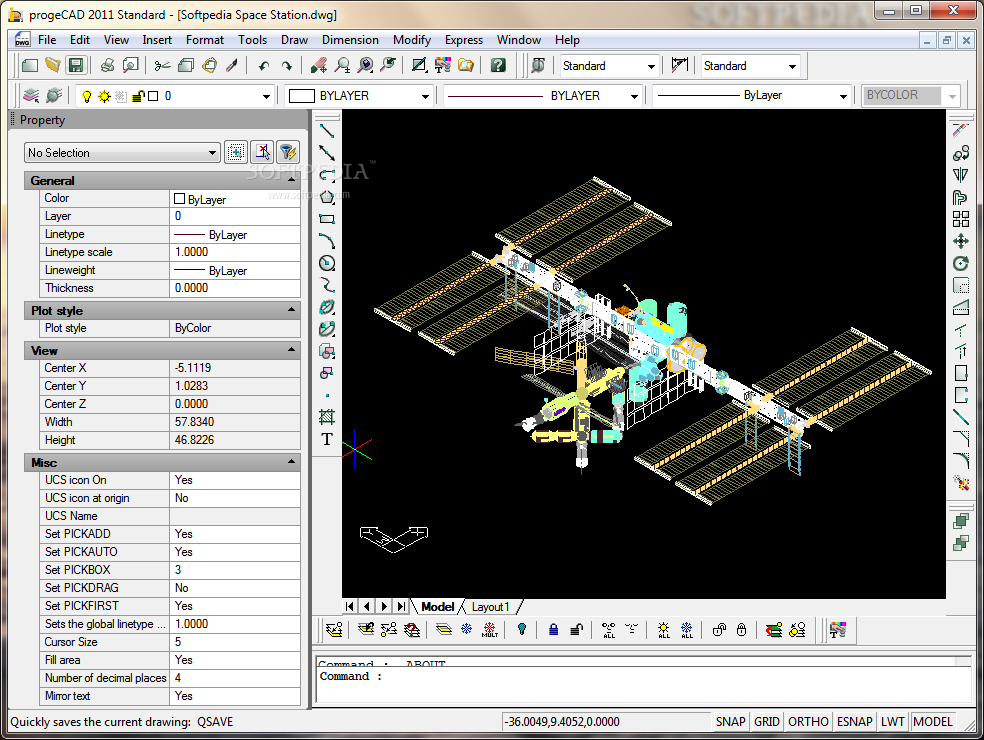Switch to the Layout1 tab
This screenshot has height=740, width=984.
pos(491,607)
